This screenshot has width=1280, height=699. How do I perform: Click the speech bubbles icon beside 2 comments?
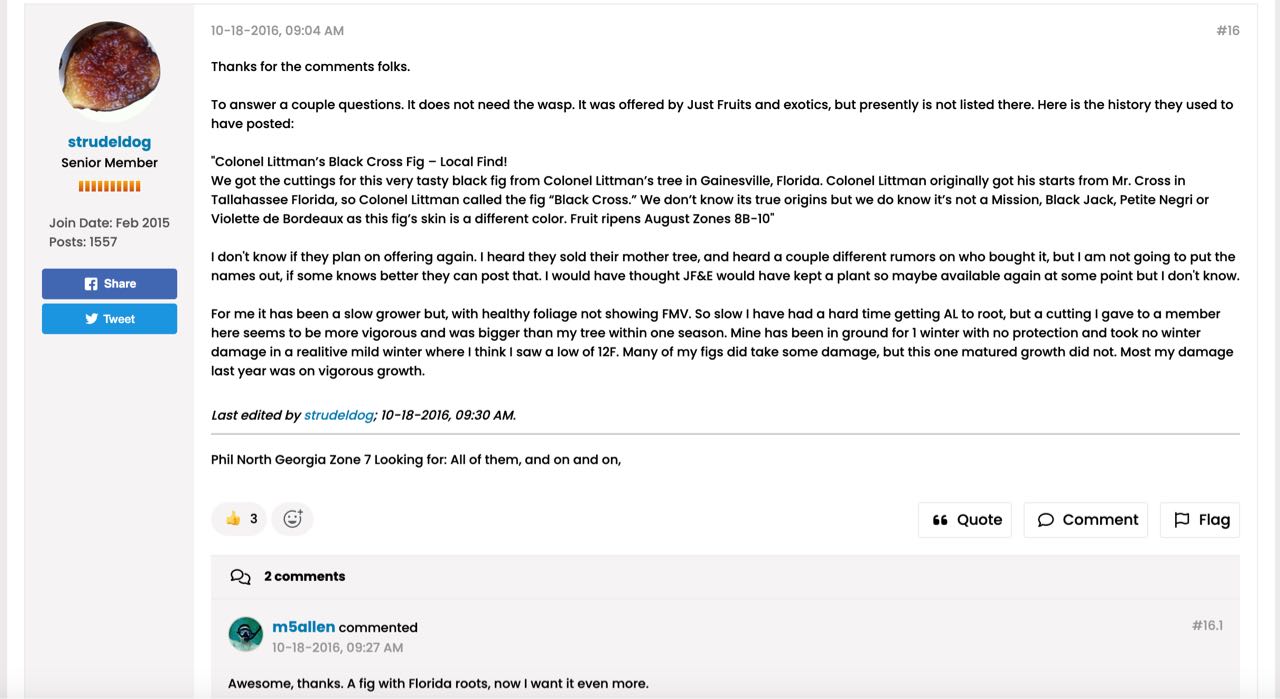tap(240, 576)
